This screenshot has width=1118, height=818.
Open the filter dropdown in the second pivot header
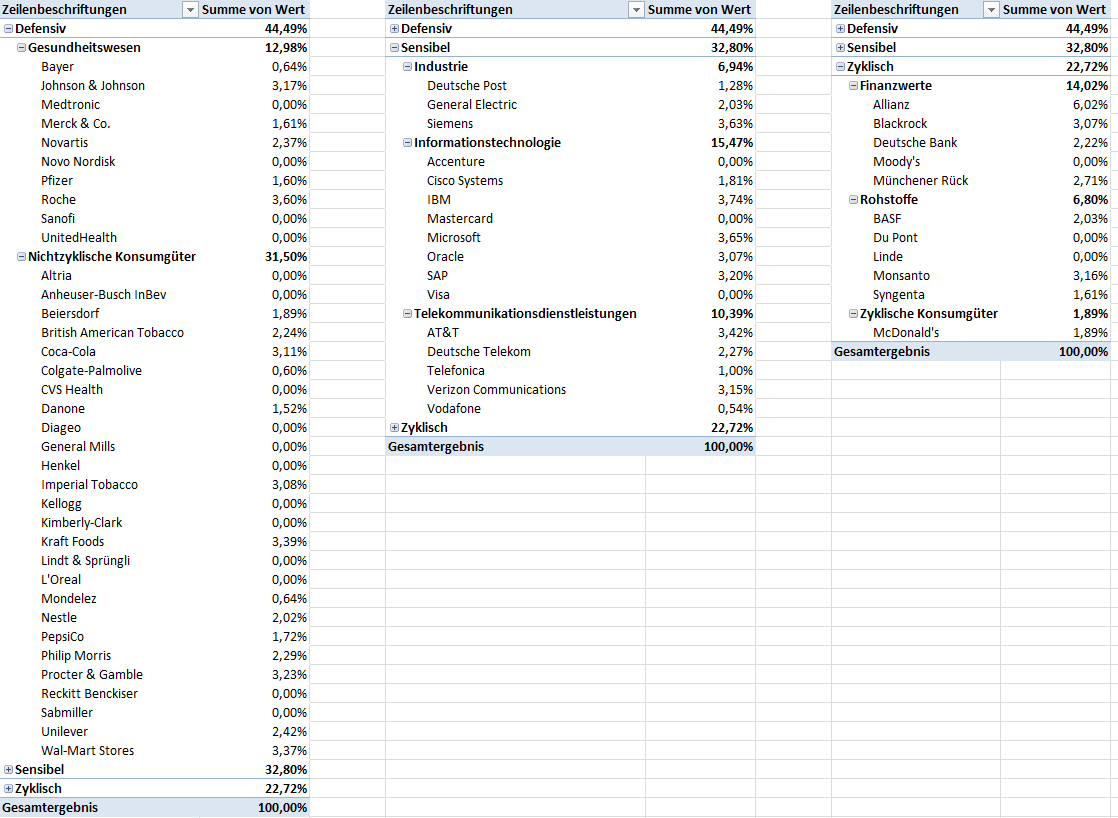click(636, 9)
